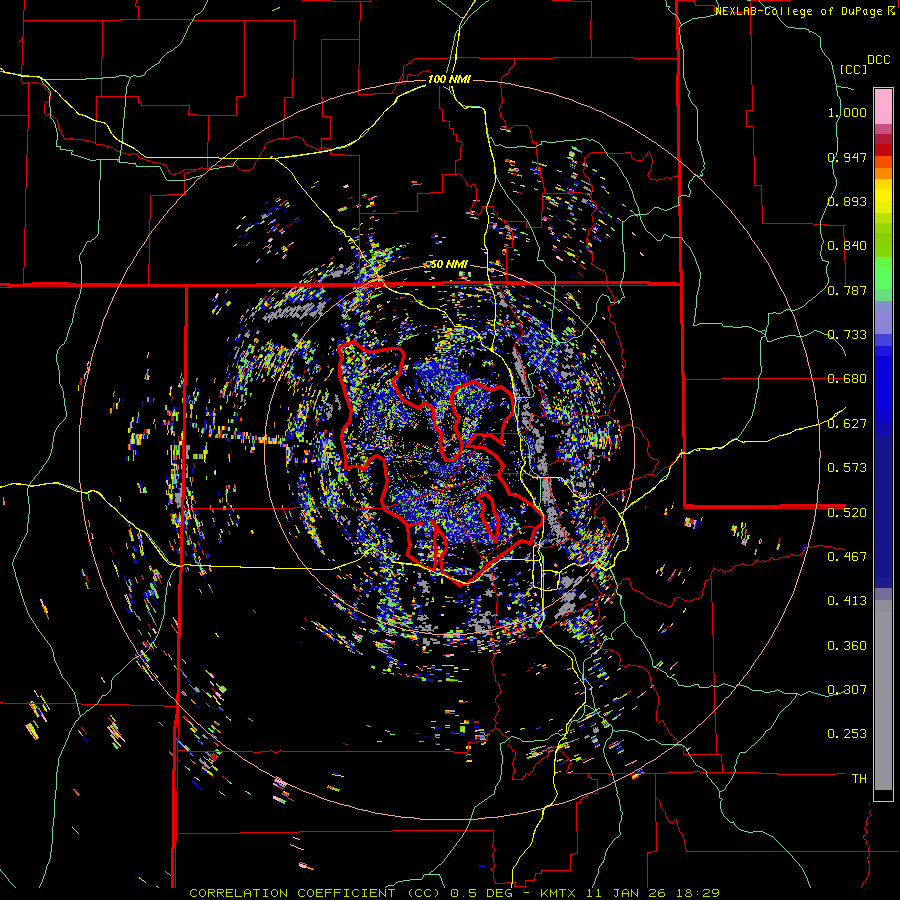This screenshot has height=900, width=900.
Task: Click the [CC] unit label
Action: click(854, 69)
